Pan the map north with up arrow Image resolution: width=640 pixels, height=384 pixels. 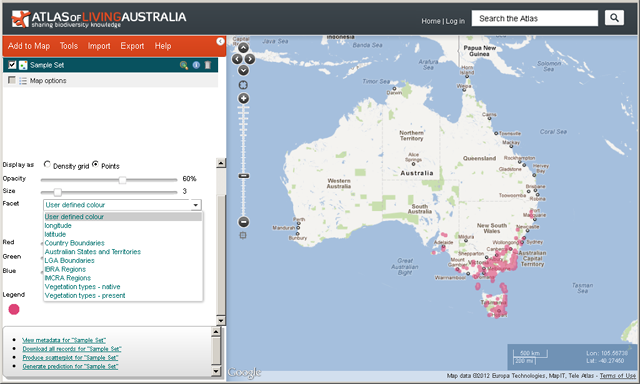[243, 48]
